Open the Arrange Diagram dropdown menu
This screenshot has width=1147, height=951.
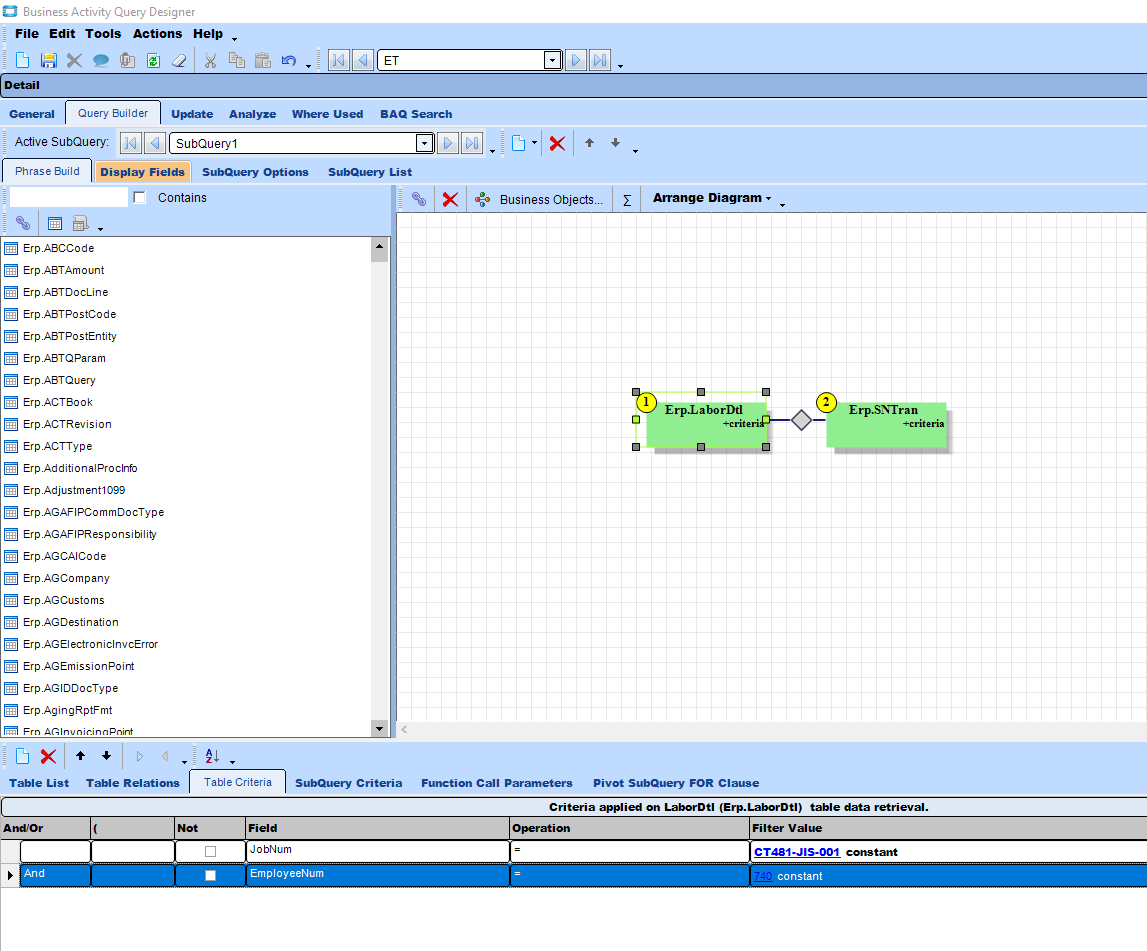coord(712,198)
